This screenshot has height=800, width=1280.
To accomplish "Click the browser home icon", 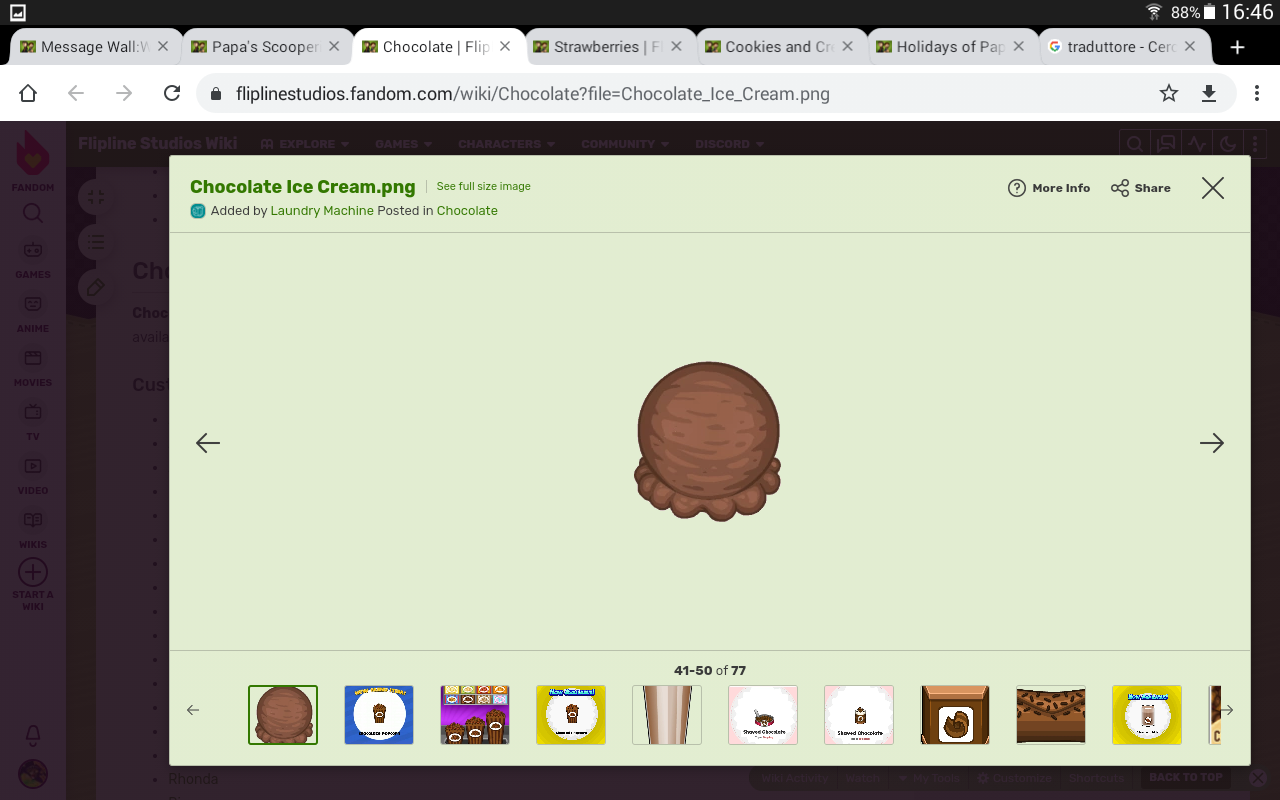I will pos(28,93).
